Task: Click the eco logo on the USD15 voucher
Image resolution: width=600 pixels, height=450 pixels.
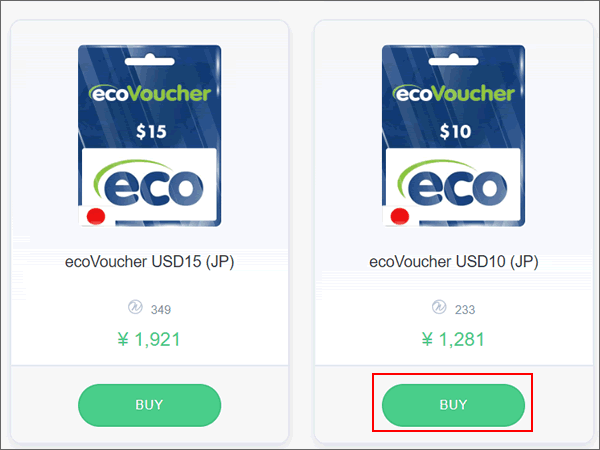Action: click(x=149, y=183)
